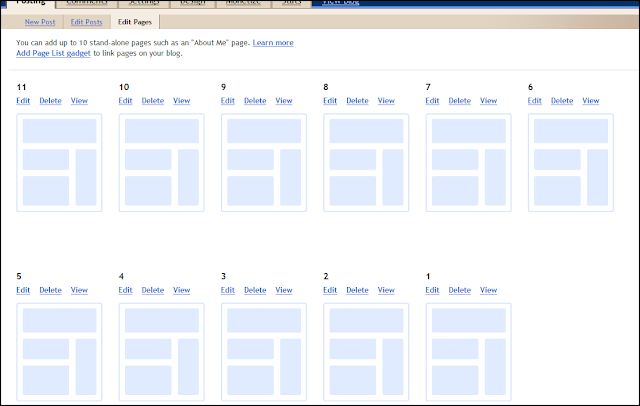Viewport: 640px width, 406px height.
Task: Open the Learn more link
Action: [x=273, y=42]
